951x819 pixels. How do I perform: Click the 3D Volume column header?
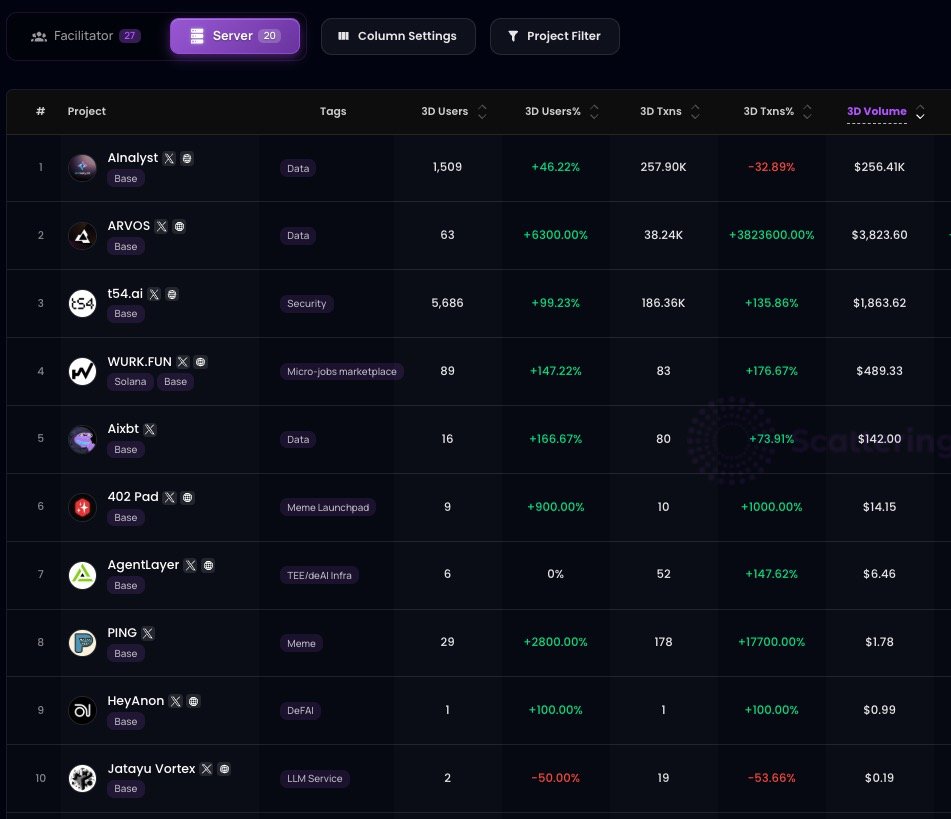(x=876, y=112)
